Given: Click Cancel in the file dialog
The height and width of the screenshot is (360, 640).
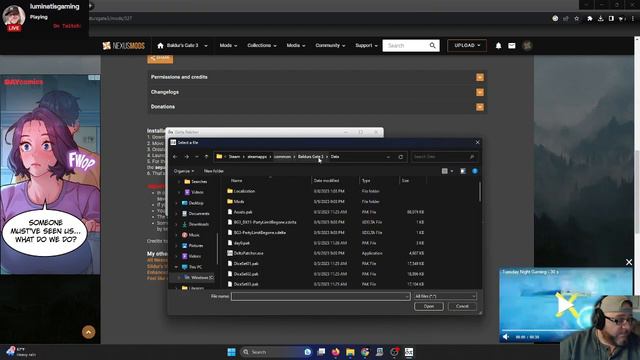Looking at the screenshot, I should (462, 306).
